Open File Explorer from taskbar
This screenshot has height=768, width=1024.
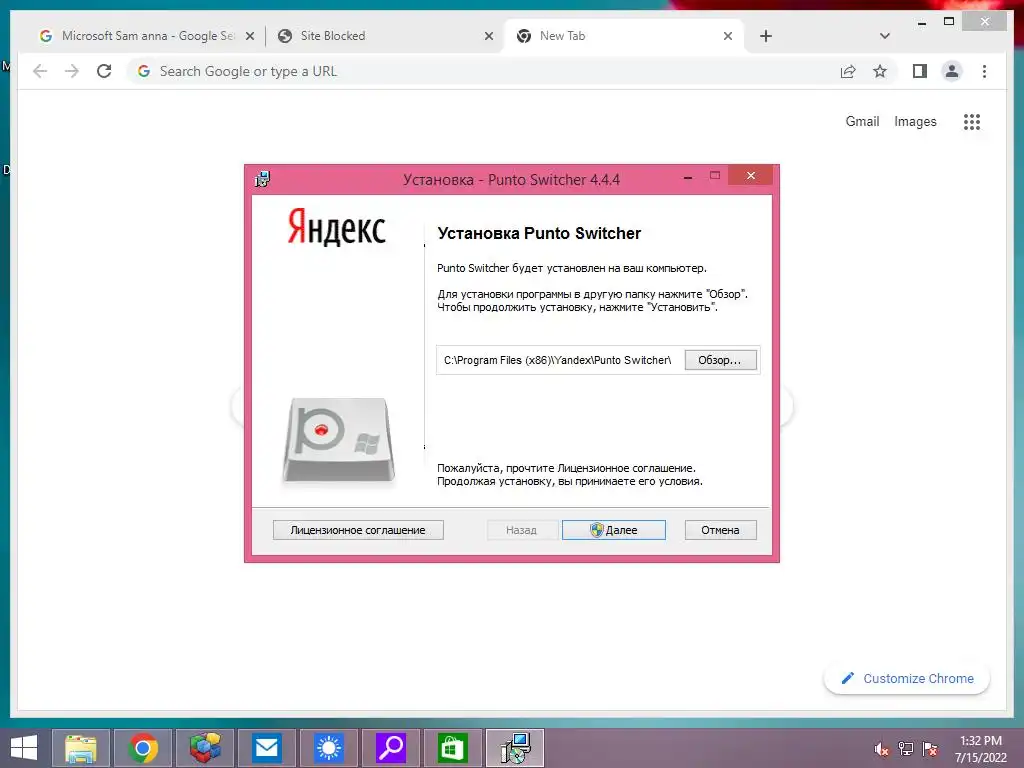(x=81, y=748)
